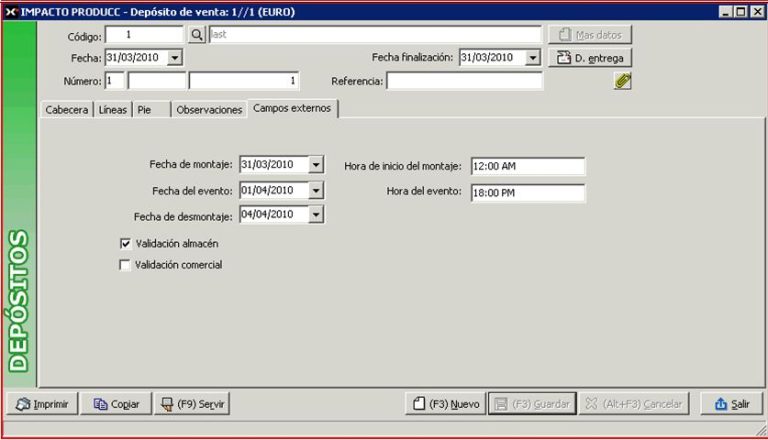The height and width of the screenshot is (440, 768).
Task: Open the Fecha dropdown calendar
Action: pyautogui.click(x=175, y=58)
